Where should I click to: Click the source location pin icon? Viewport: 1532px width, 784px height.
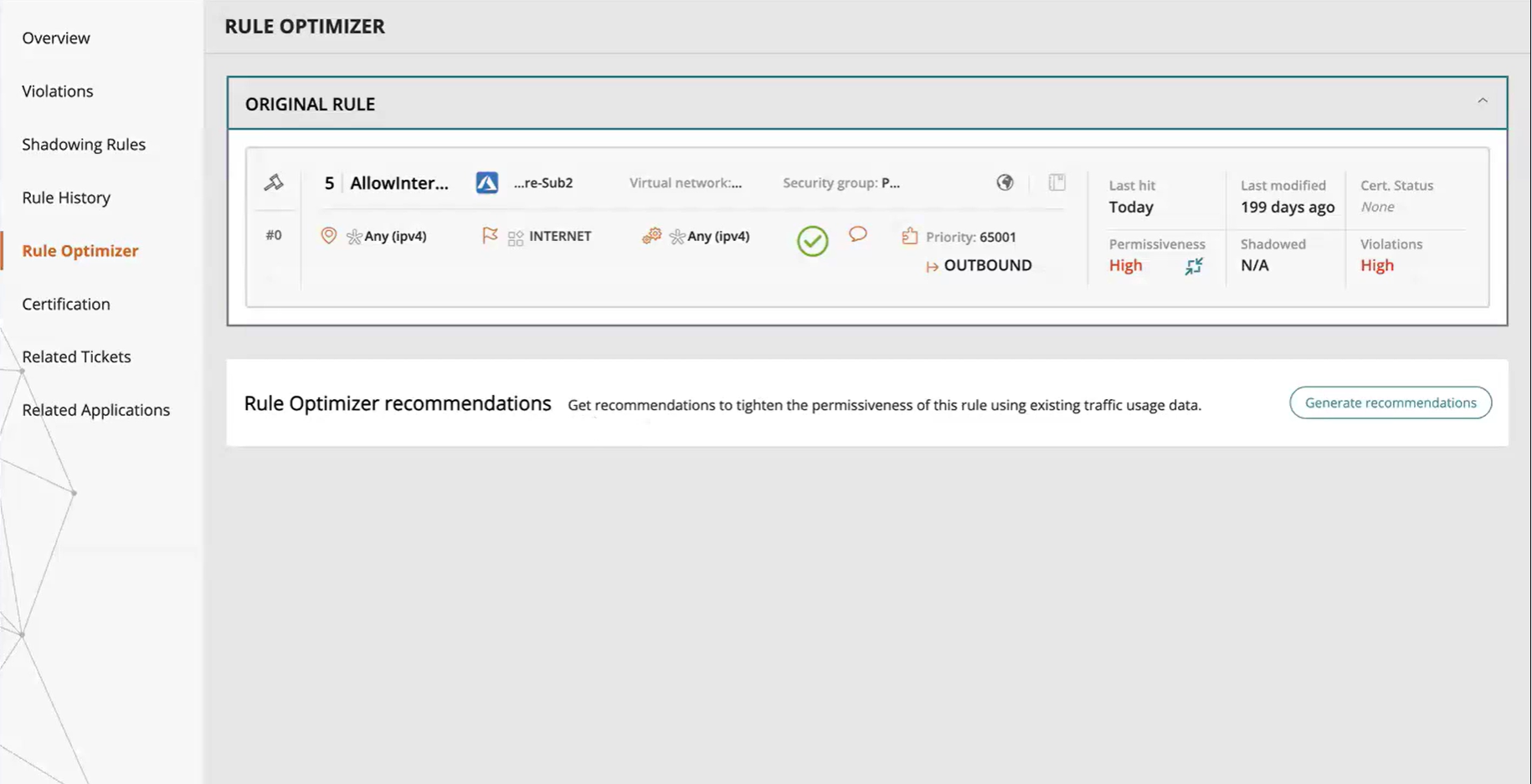click(328, 236)
